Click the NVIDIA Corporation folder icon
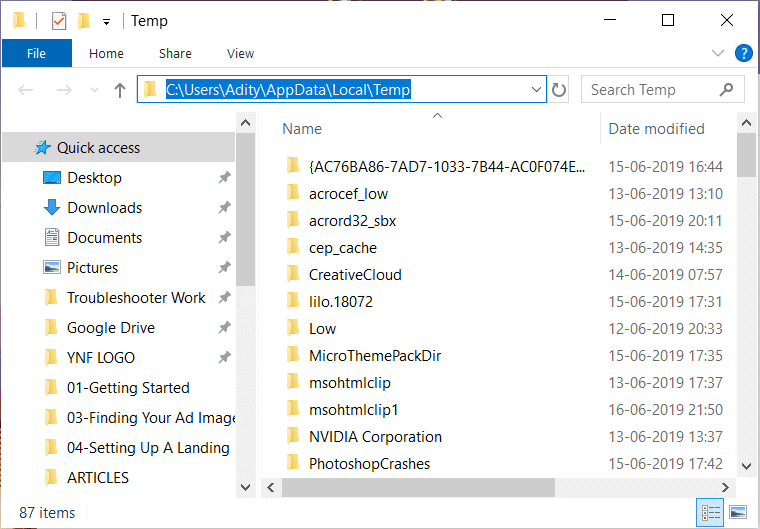This screenshot has width=760, height=529. click(293, 436)
